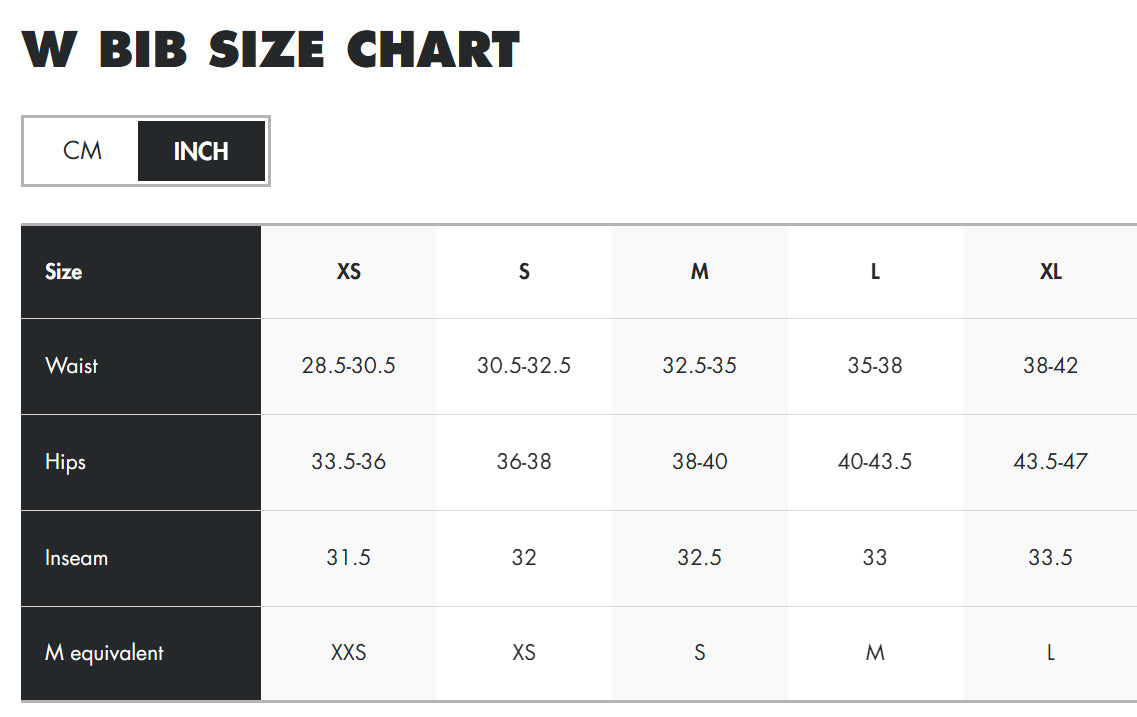Click the W BIB SIZE CHART heading
The width and height of the screenshot is (1137, 717).
(270, 50)
